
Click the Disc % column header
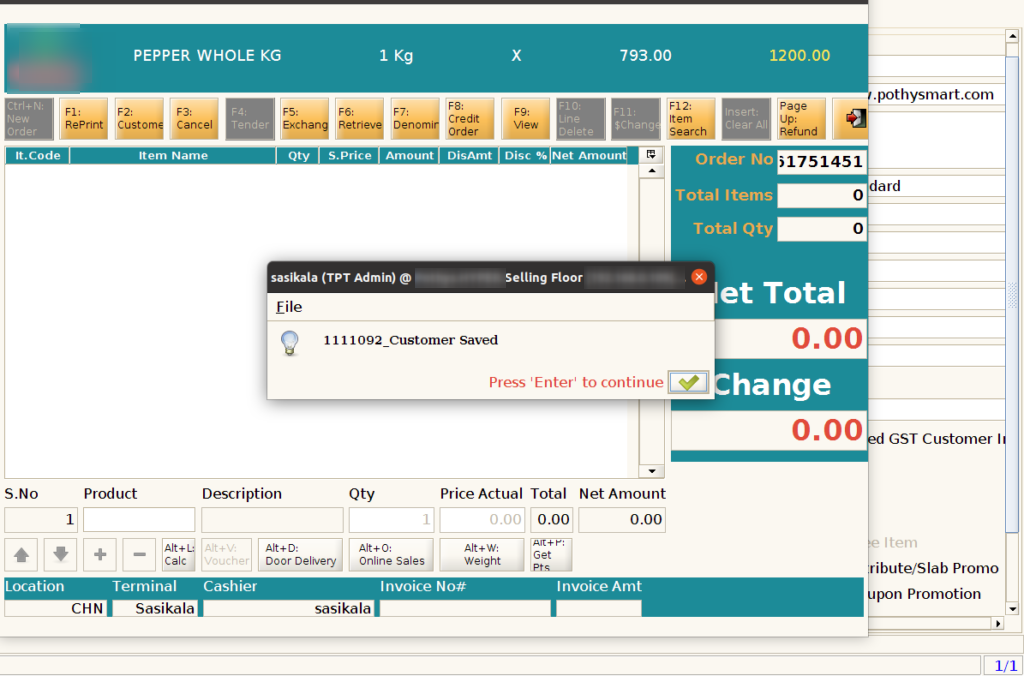pos(525,155)
